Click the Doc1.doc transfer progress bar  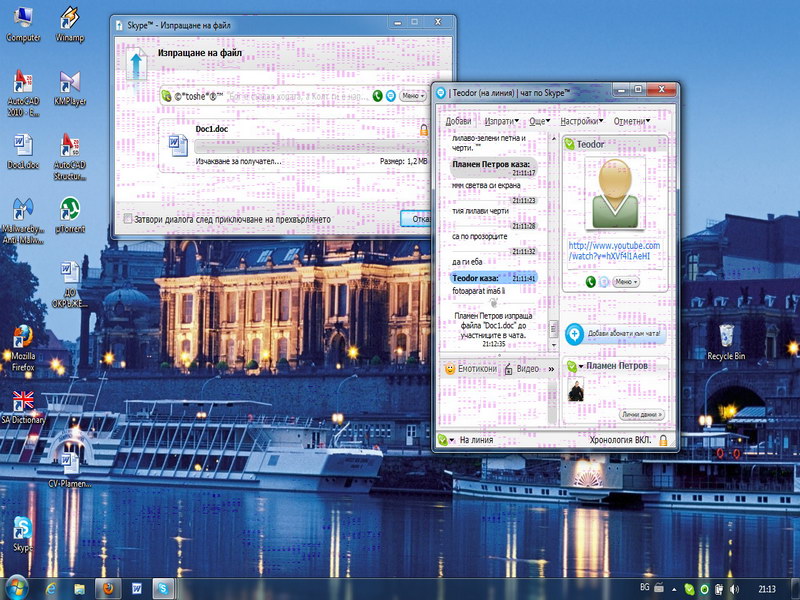[x=310, y=145]
